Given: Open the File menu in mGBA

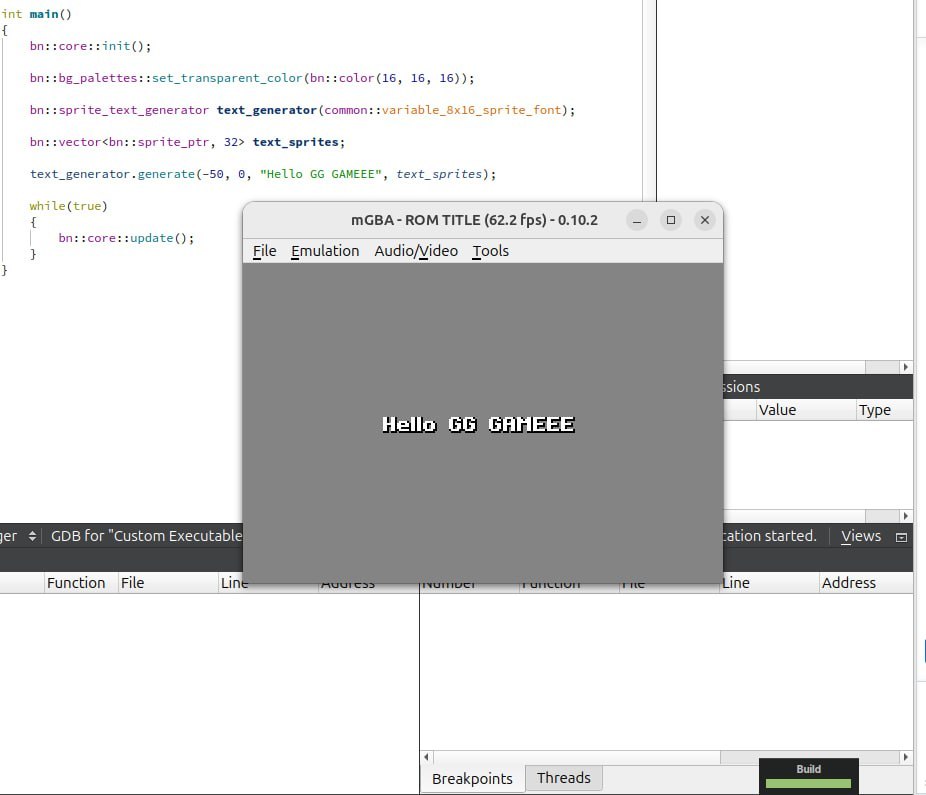Looking at the screenshot, I should [264, 251].
